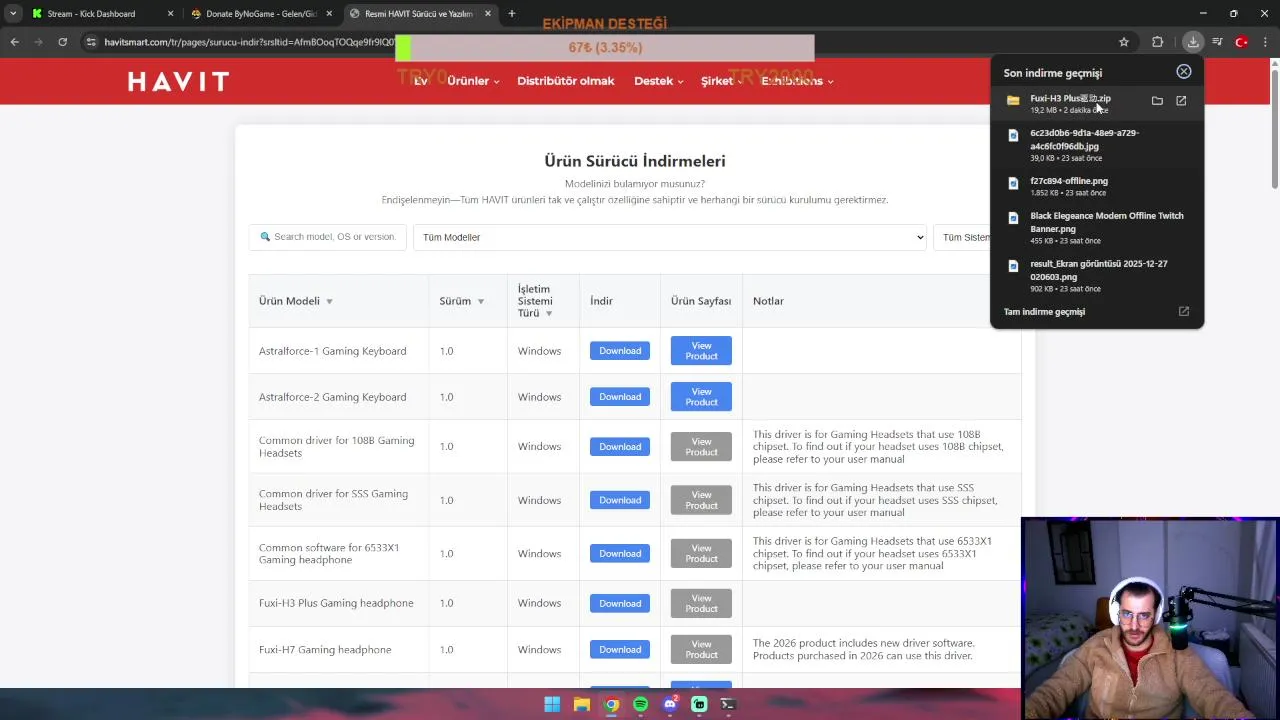Sort by Ürün Modeli column arrow
This screenshot has width=1280, height=720.
coord(329,301)
